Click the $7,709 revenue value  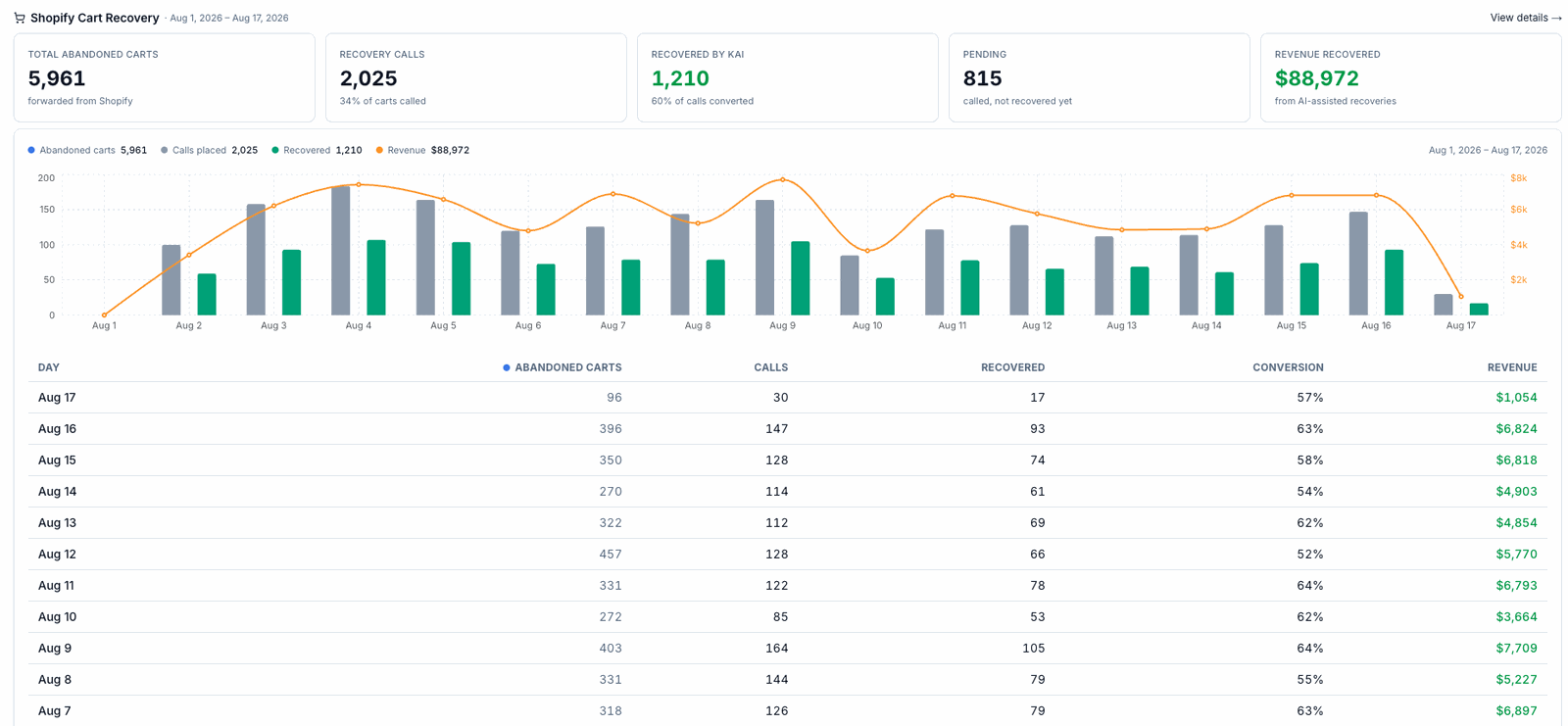[1516, 649]
